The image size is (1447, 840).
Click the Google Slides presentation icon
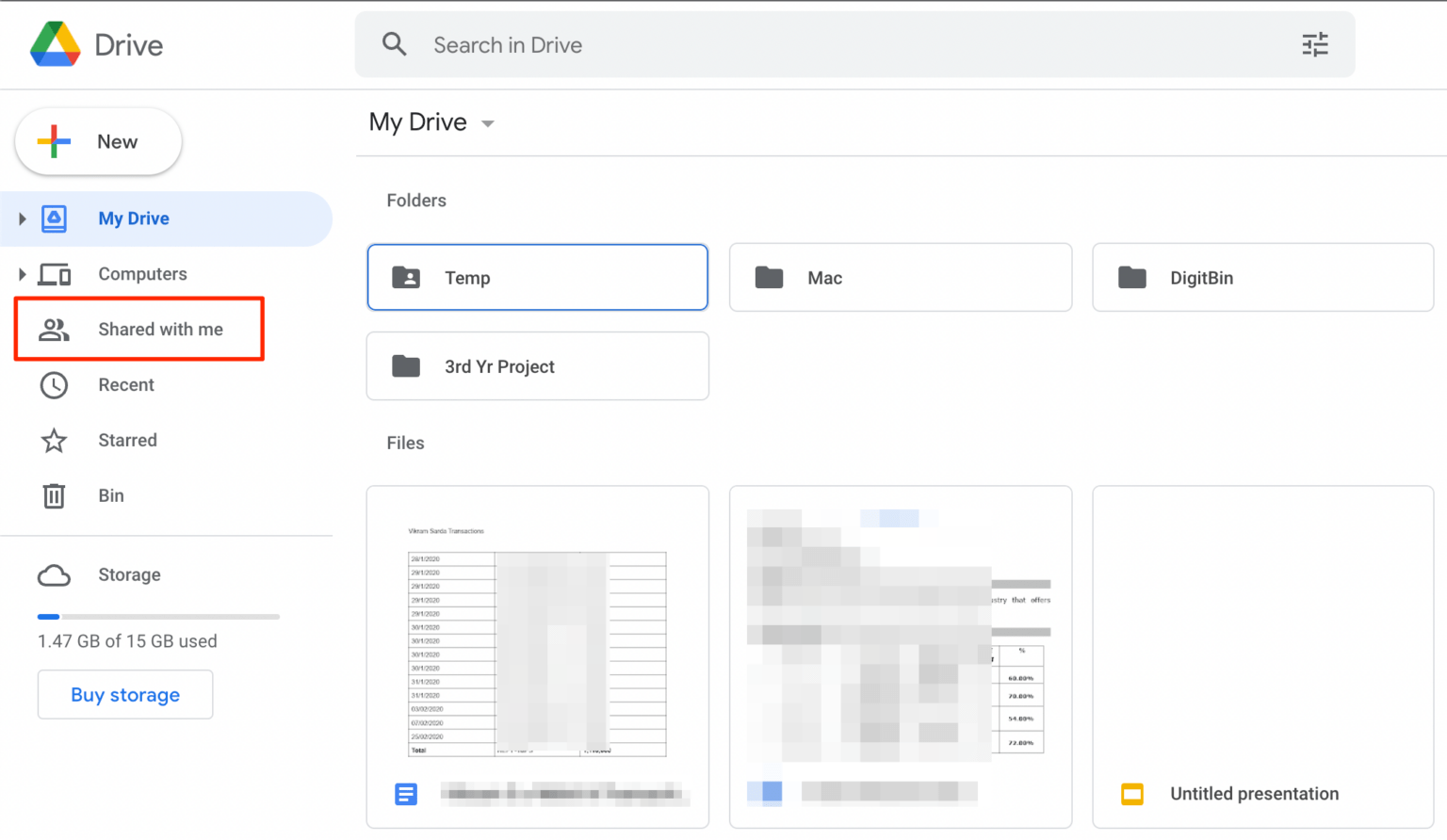1132,794
